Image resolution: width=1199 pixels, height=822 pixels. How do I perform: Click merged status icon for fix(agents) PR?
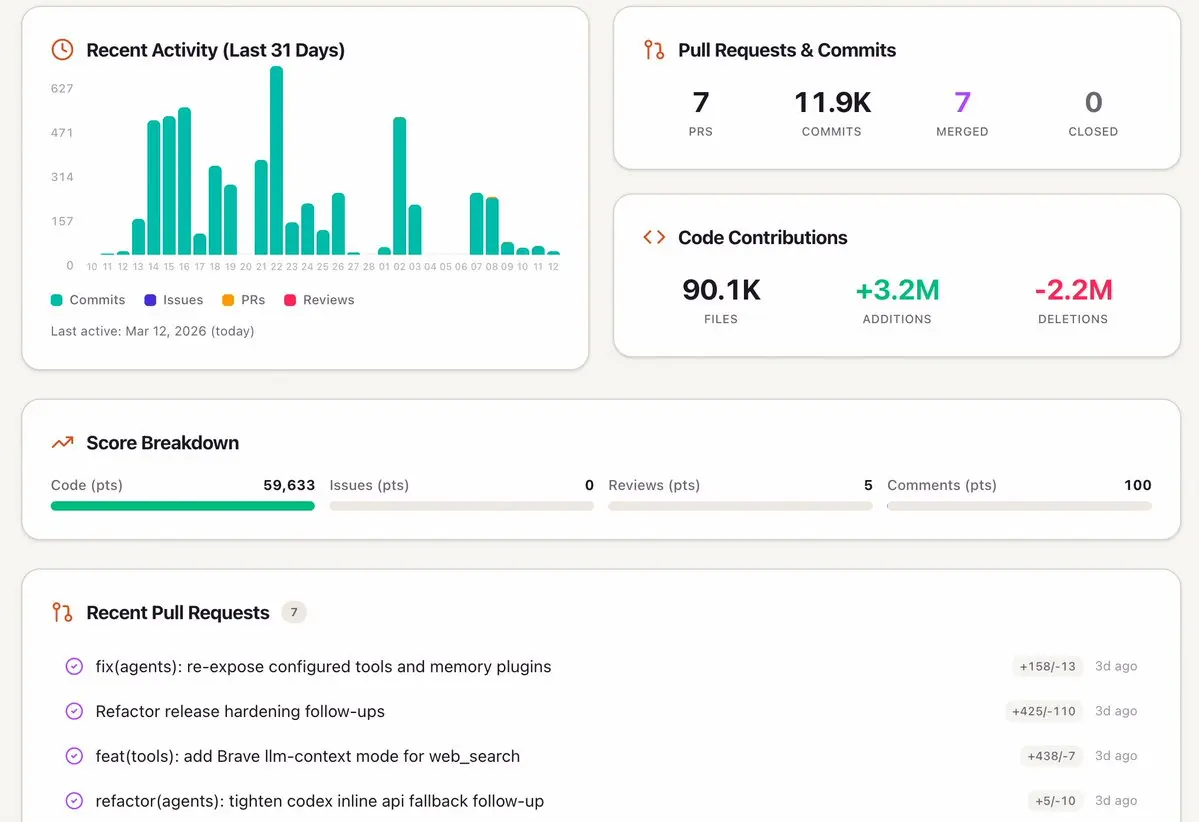[x=74, y=667]
